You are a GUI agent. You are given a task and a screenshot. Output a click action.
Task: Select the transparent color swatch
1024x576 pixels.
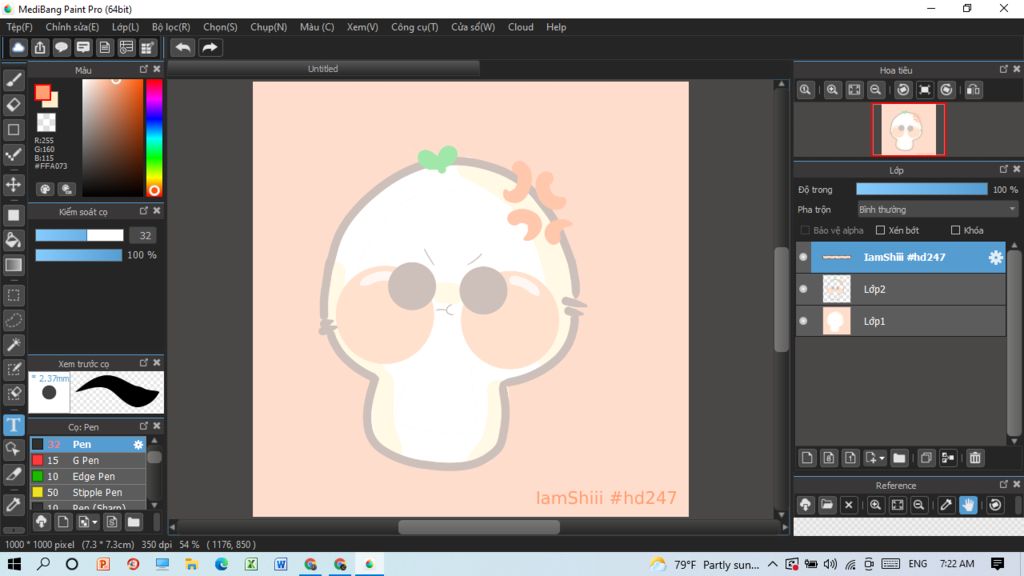[46, 122]
